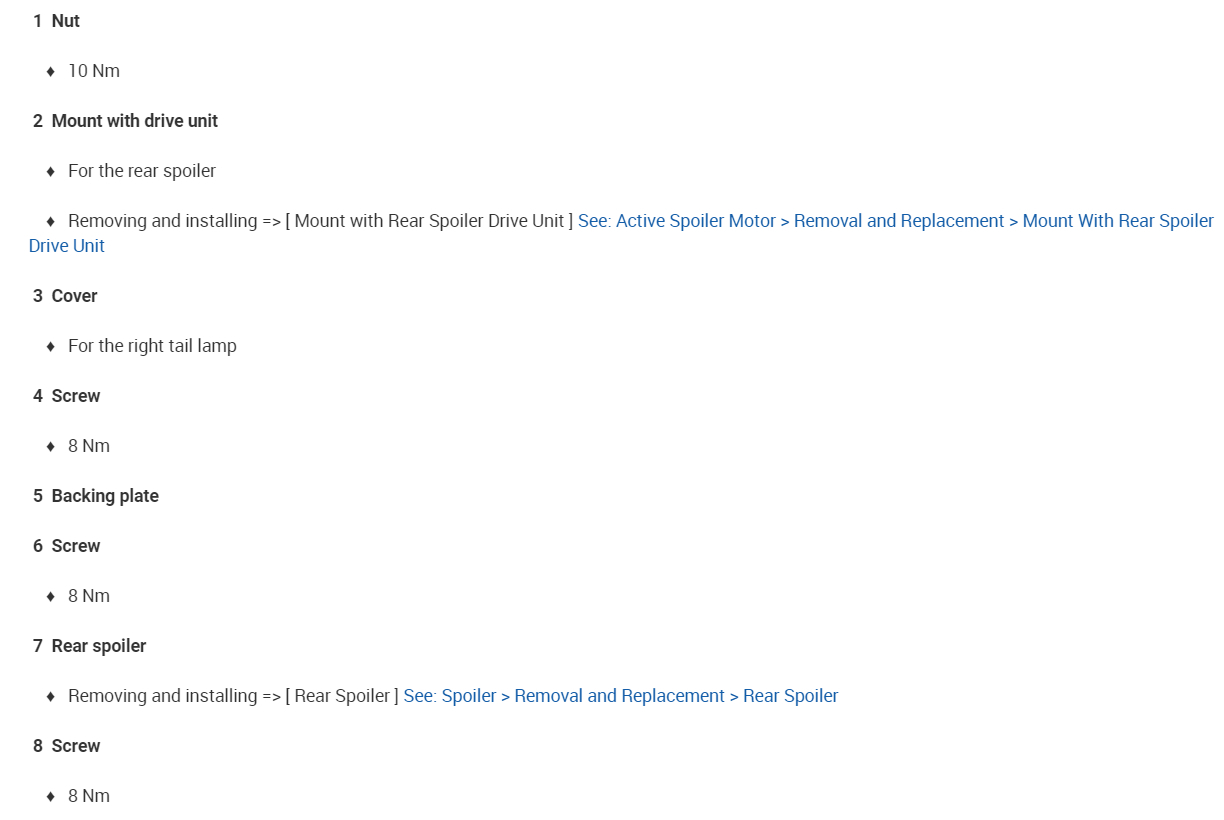Click the 'For the right tail lamp' note
This screenshot has width=1224, height=820.
click(152, 346)
